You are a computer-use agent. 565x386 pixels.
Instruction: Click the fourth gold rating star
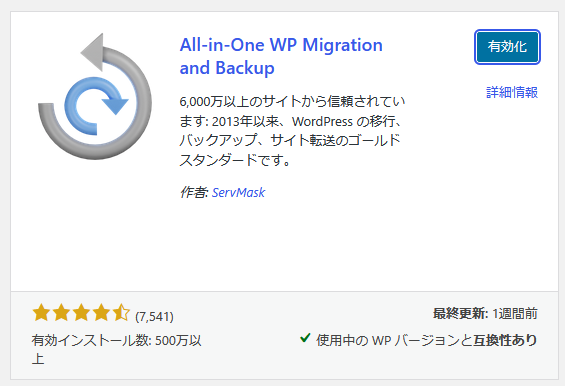click(x=101, y=312)
